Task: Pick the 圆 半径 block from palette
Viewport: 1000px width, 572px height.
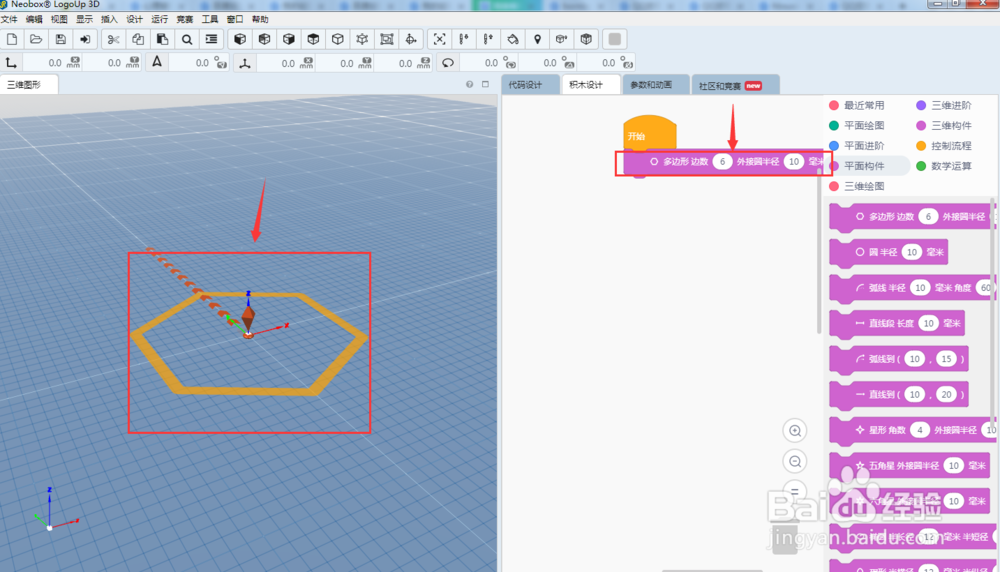Action: [888, 253]
